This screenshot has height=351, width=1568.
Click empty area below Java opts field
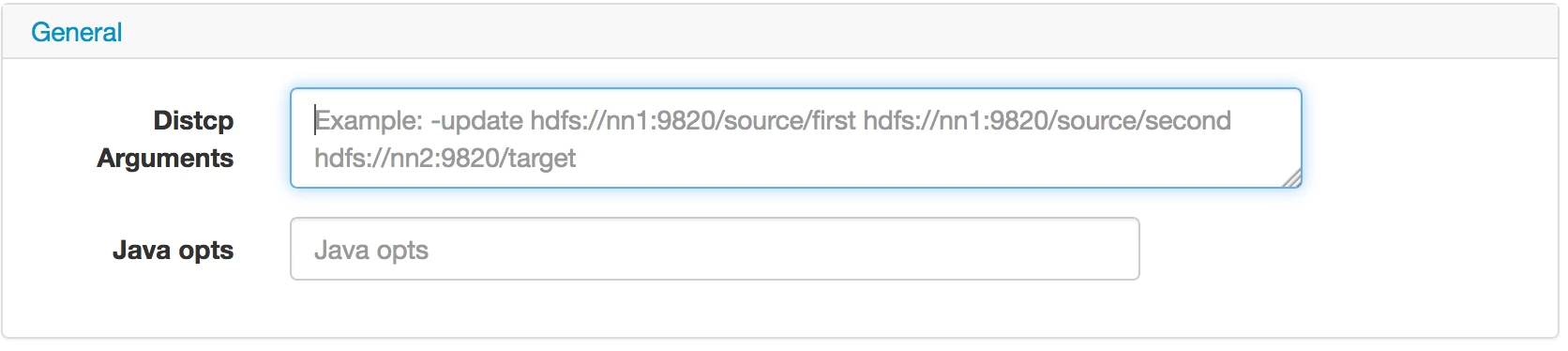pos(715,308)
